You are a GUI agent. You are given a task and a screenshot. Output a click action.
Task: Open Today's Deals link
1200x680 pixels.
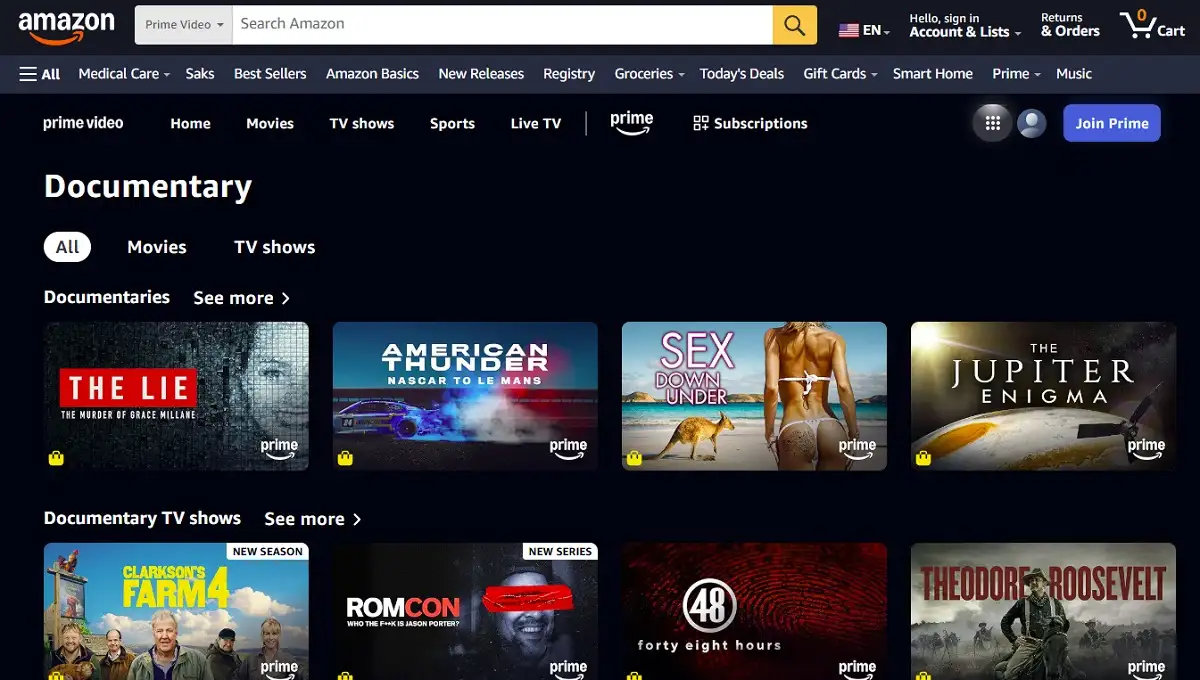click(742, 74)
